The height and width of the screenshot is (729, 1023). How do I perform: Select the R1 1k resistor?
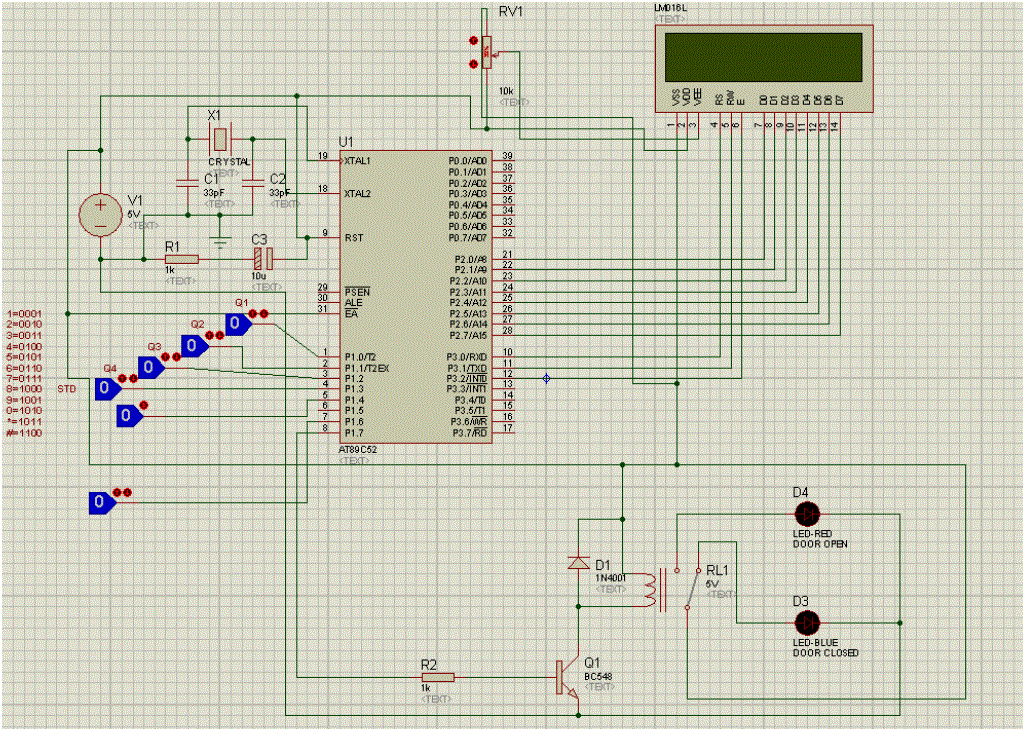click(x=181, y=259)
